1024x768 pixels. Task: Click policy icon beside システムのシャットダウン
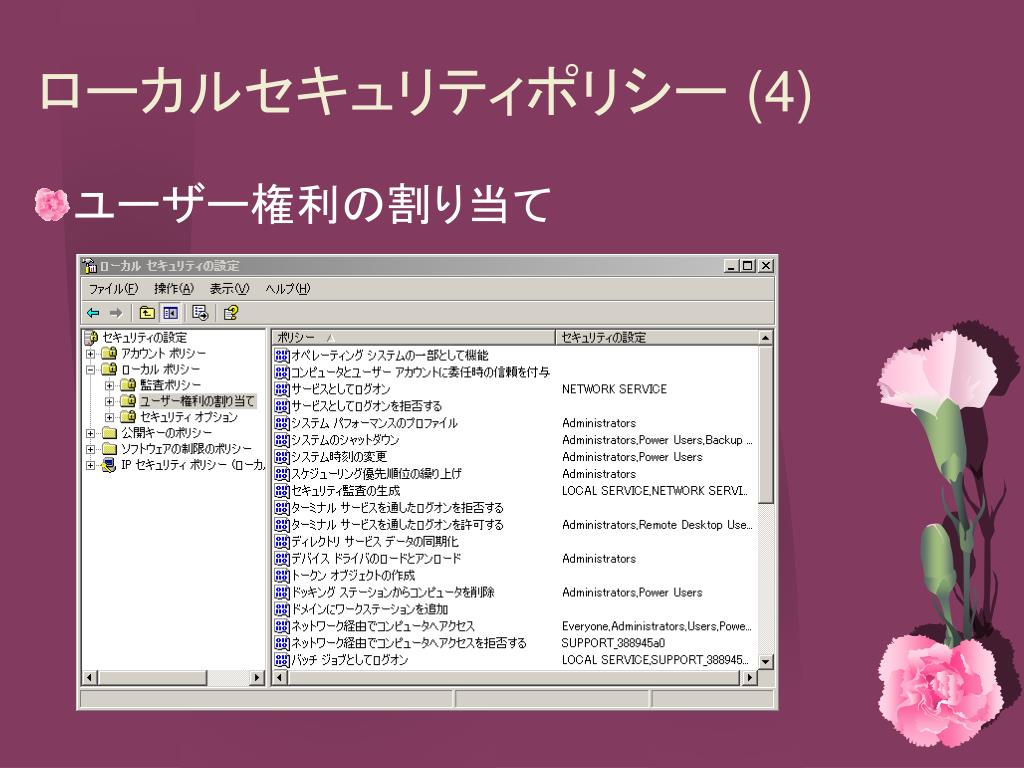pos(281,440)
